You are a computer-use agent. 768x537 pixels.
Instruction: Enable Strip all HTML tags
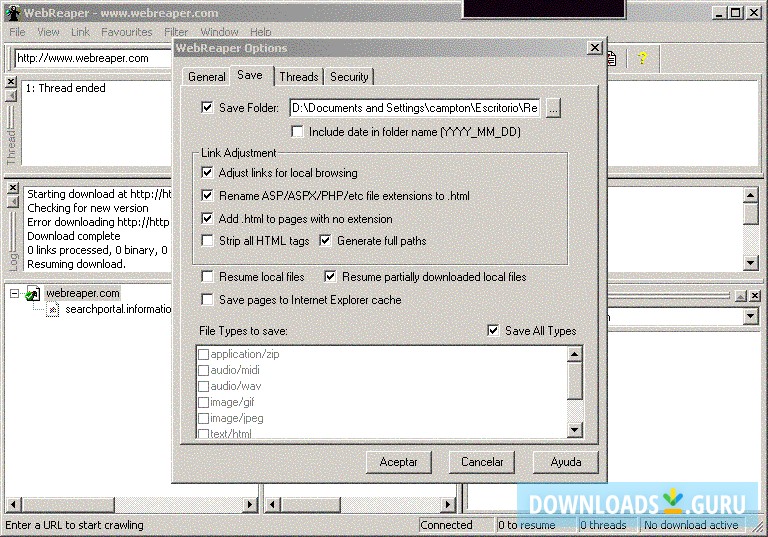pos(207,241)
